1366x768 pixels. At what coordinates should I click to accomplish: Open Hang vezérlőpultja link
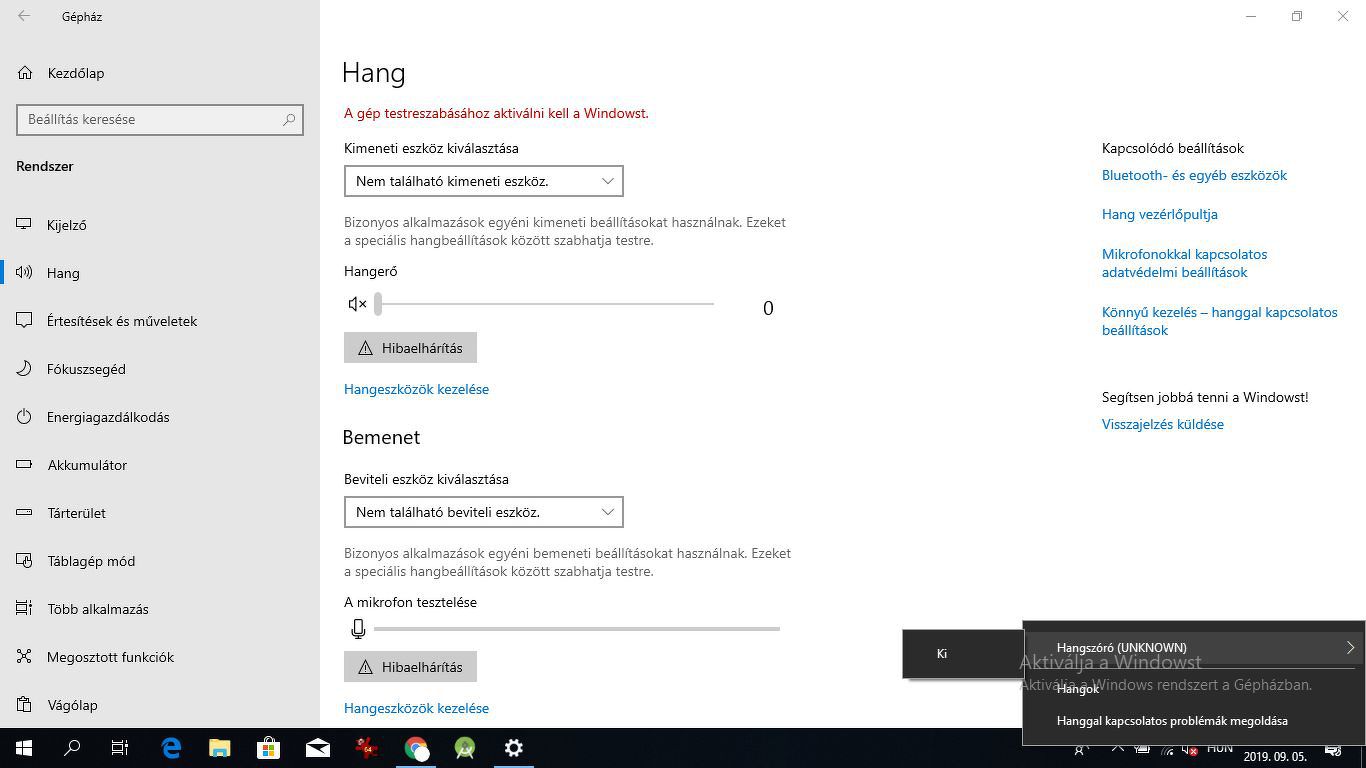[1160, 214]
